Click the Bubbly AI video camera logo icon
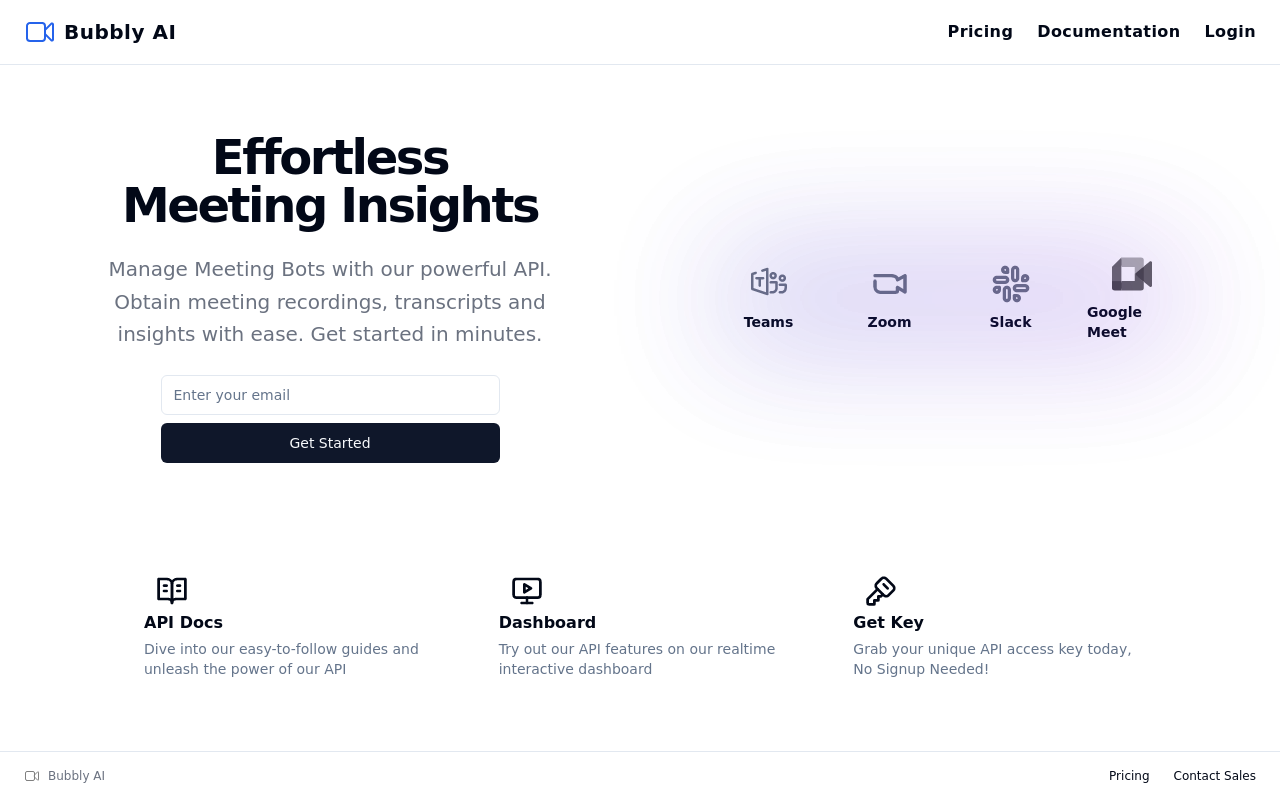The image size is (1280, 800). click(40, 32)
